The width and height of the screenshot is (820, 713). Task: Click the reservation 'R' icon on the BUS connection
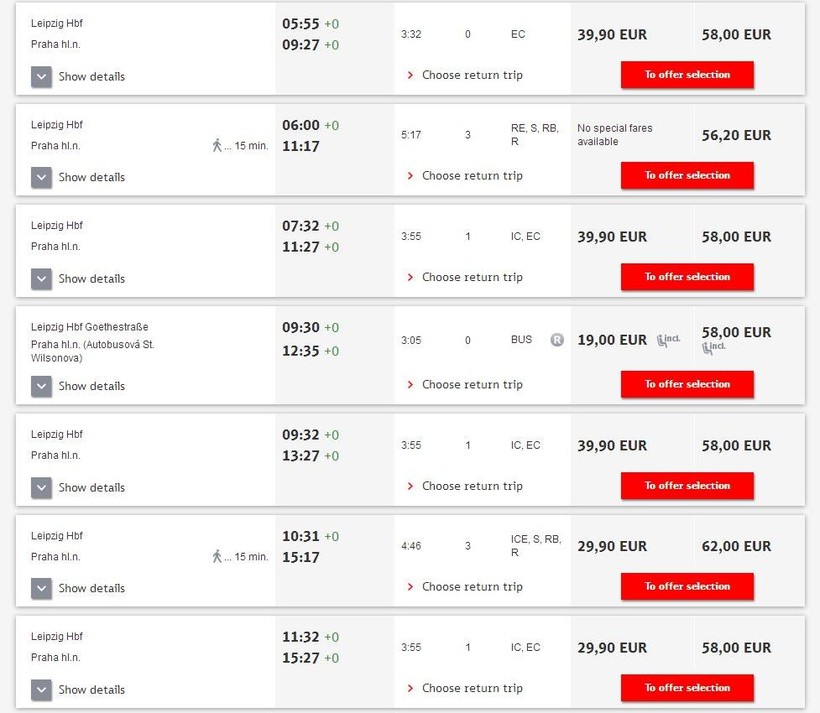click(x=557, y=340)
